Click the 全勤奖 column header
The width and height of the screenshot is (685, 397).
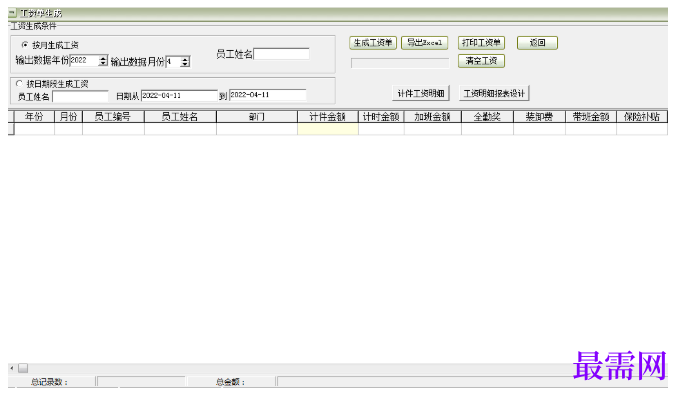point(488,117)
